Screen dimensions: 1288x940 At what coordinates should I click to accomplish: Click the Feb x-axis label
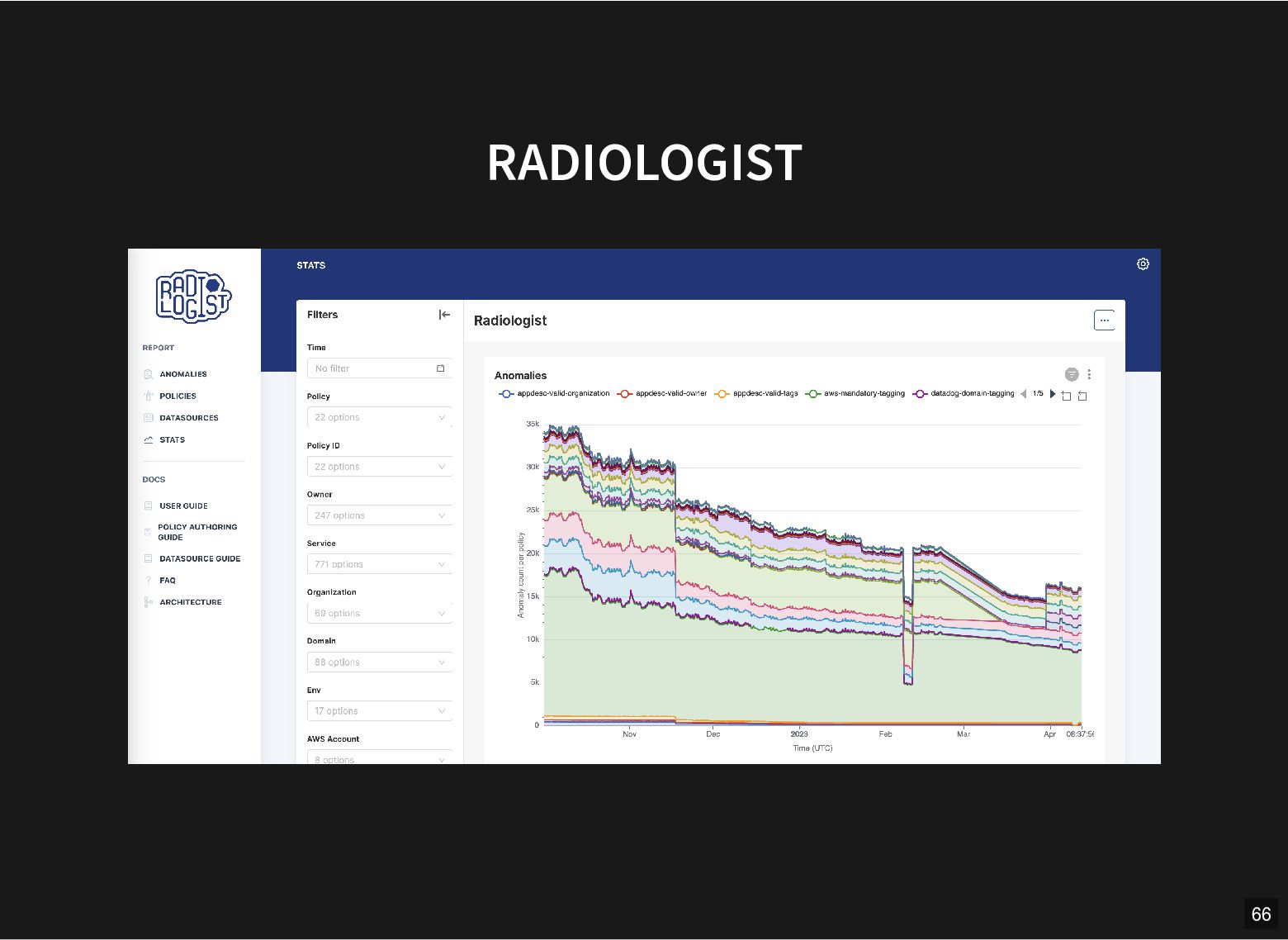885,733
